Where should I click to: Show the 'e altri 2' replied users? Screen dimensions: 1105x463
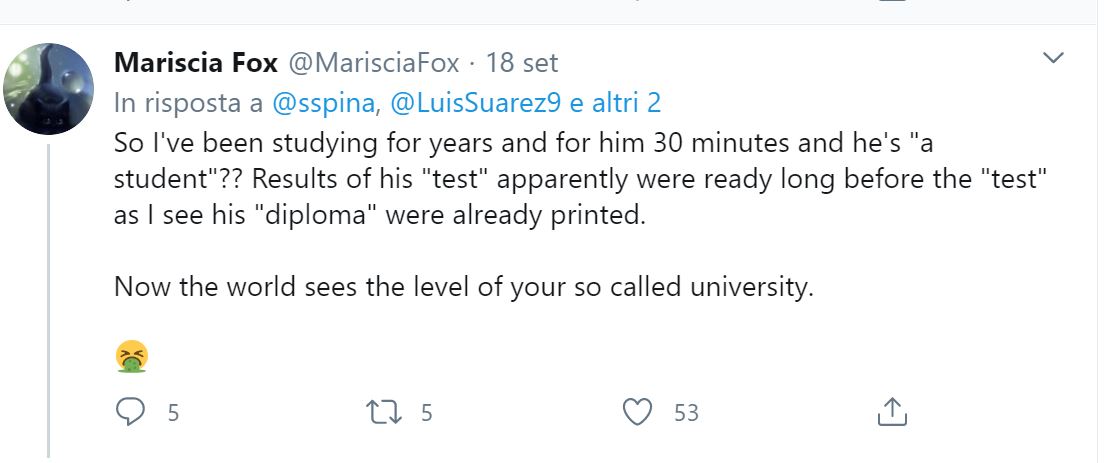pyautogui.click(x=615, y=104)
